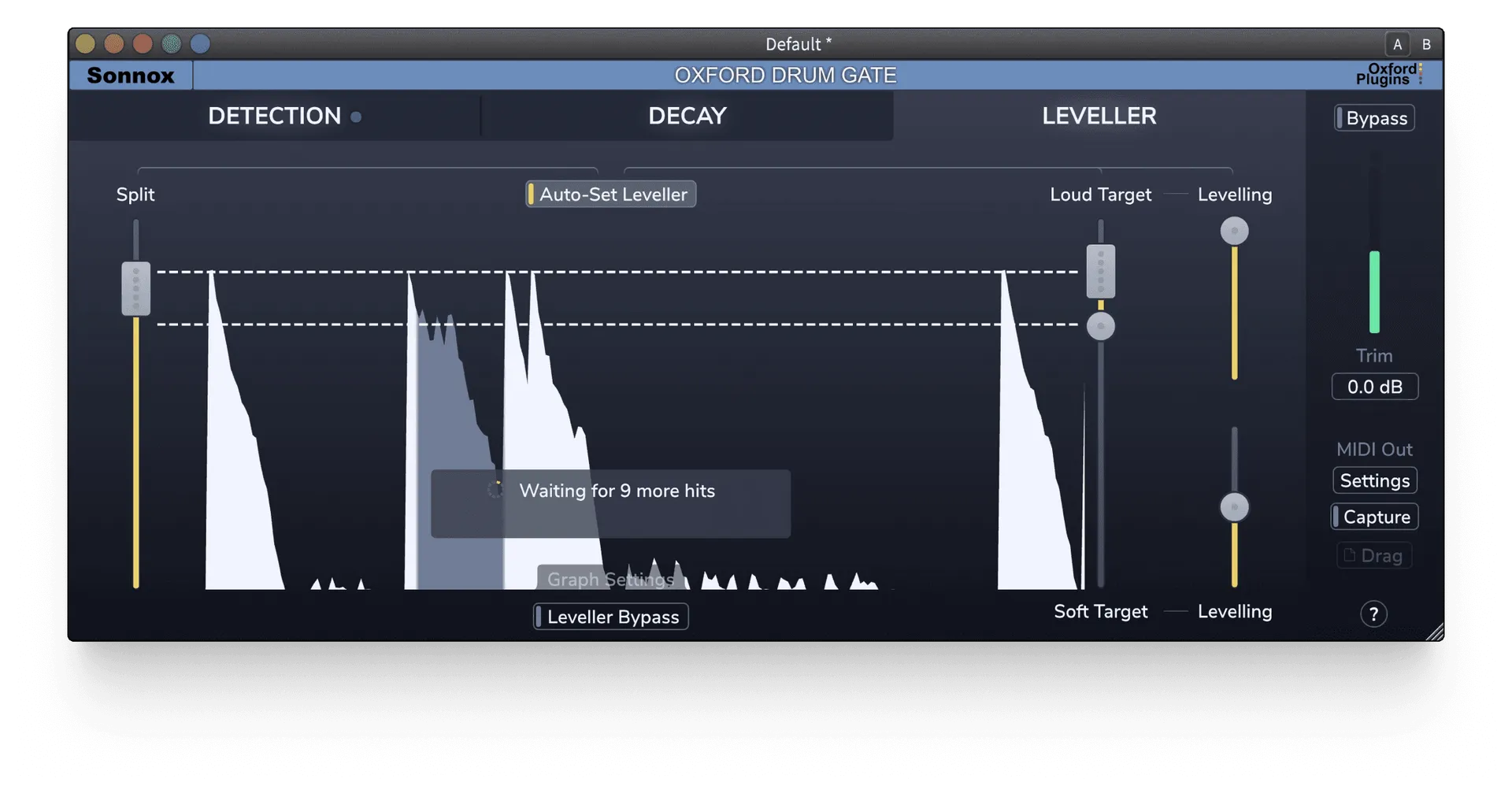Open Graph Settings

(611, 579)
